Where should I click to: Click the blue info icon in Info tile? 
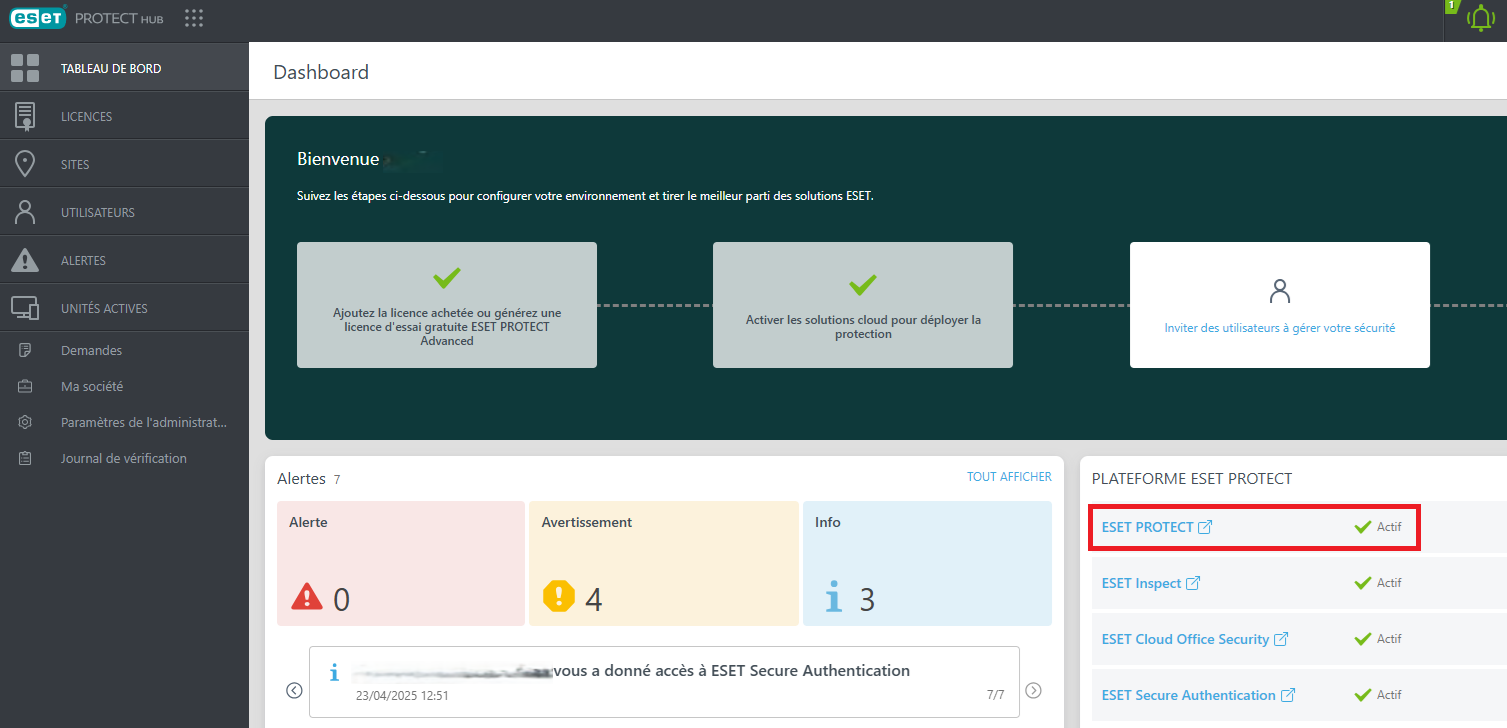point(833,598)
